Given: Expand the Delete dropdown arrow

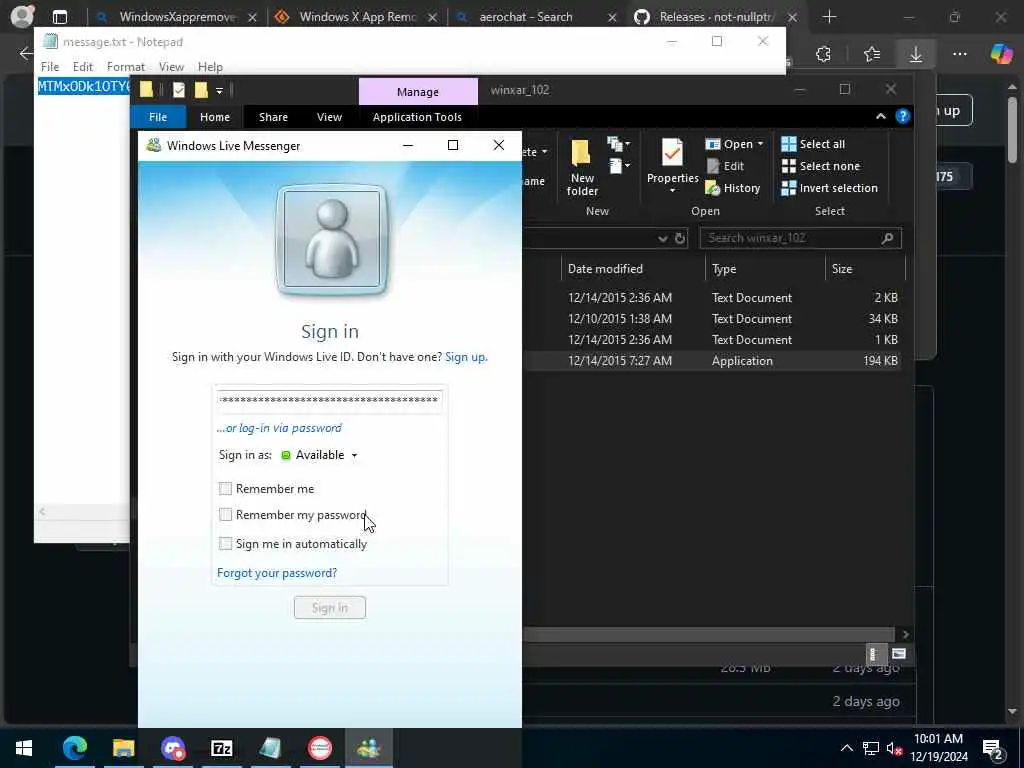Looking at the screenshot, I should (x=544, y=152).
